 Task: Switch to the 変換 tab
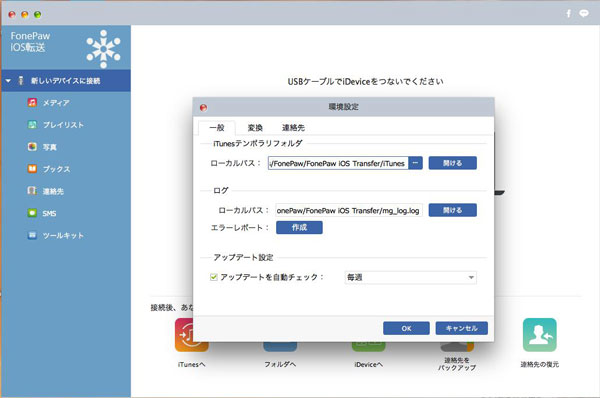(x=255, y=128)
